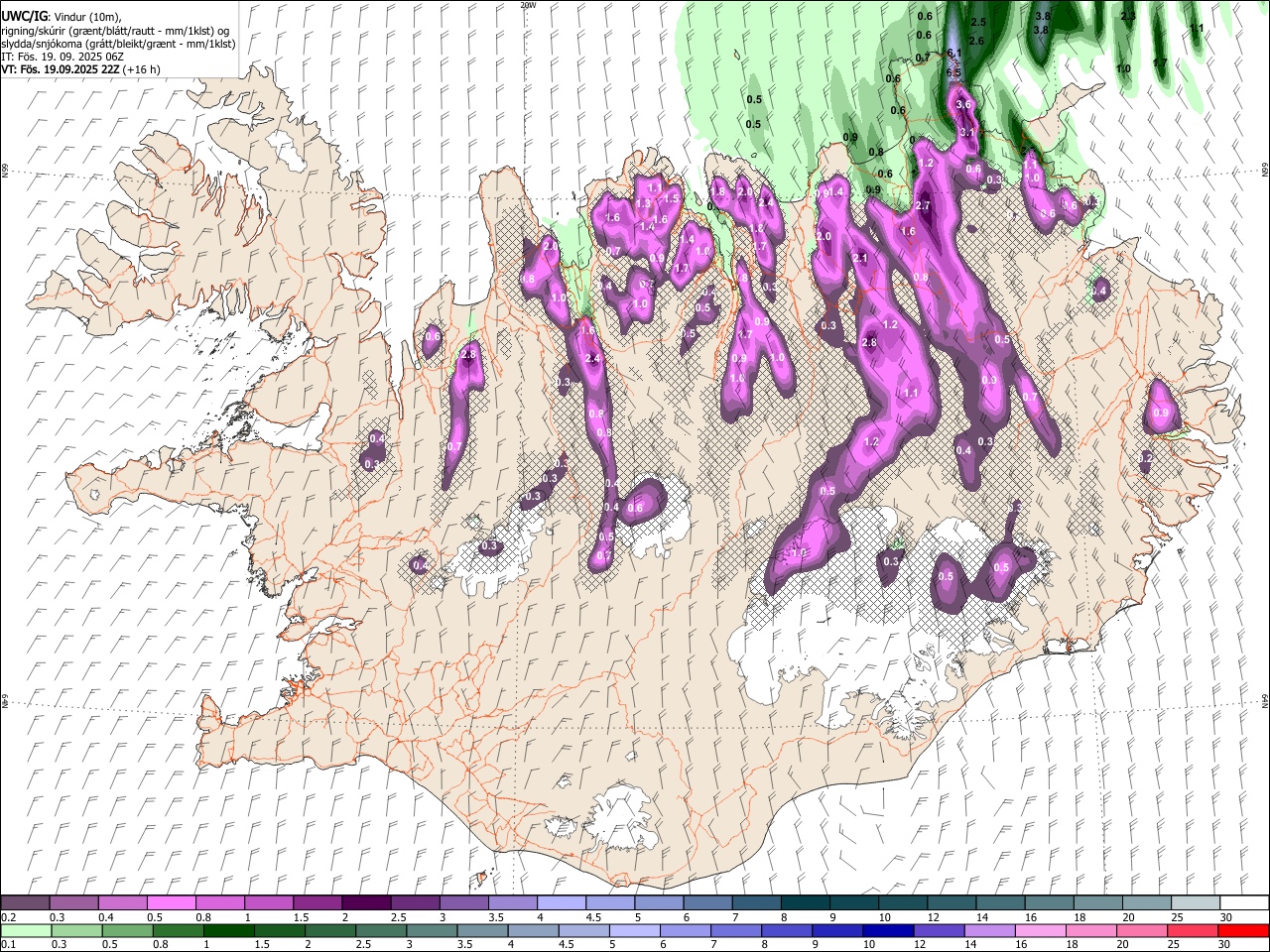This screenshot has width=1270, height=952.
Task: Click the dark blue swatch labeled 10 on the rain scale
Action: (886, 931)
